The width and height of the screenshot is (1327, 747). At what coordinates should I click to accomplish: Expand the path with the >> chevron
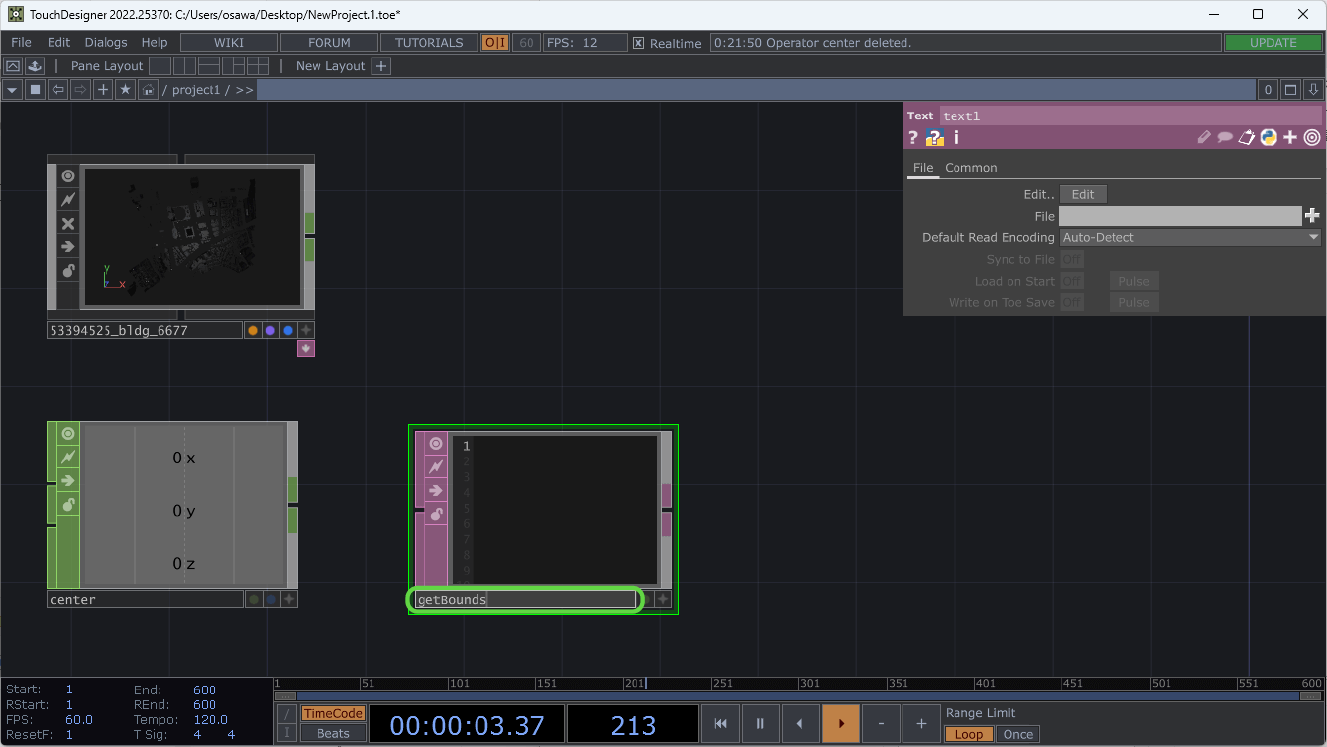243,89
